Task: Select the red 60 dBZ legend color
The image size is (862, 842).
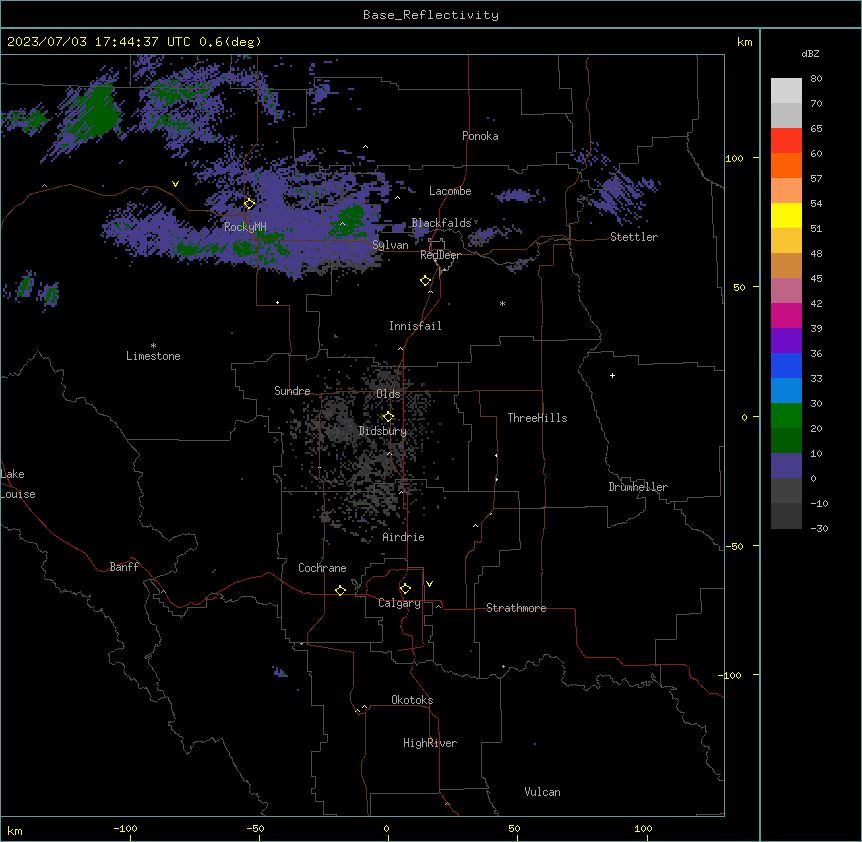Action: point(786,140)
